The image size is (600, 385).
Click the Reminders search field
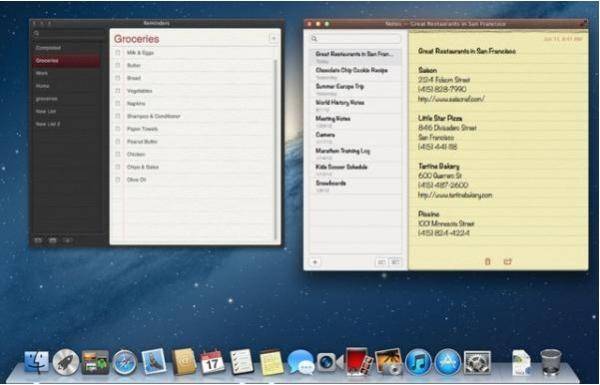pos(69,34)
